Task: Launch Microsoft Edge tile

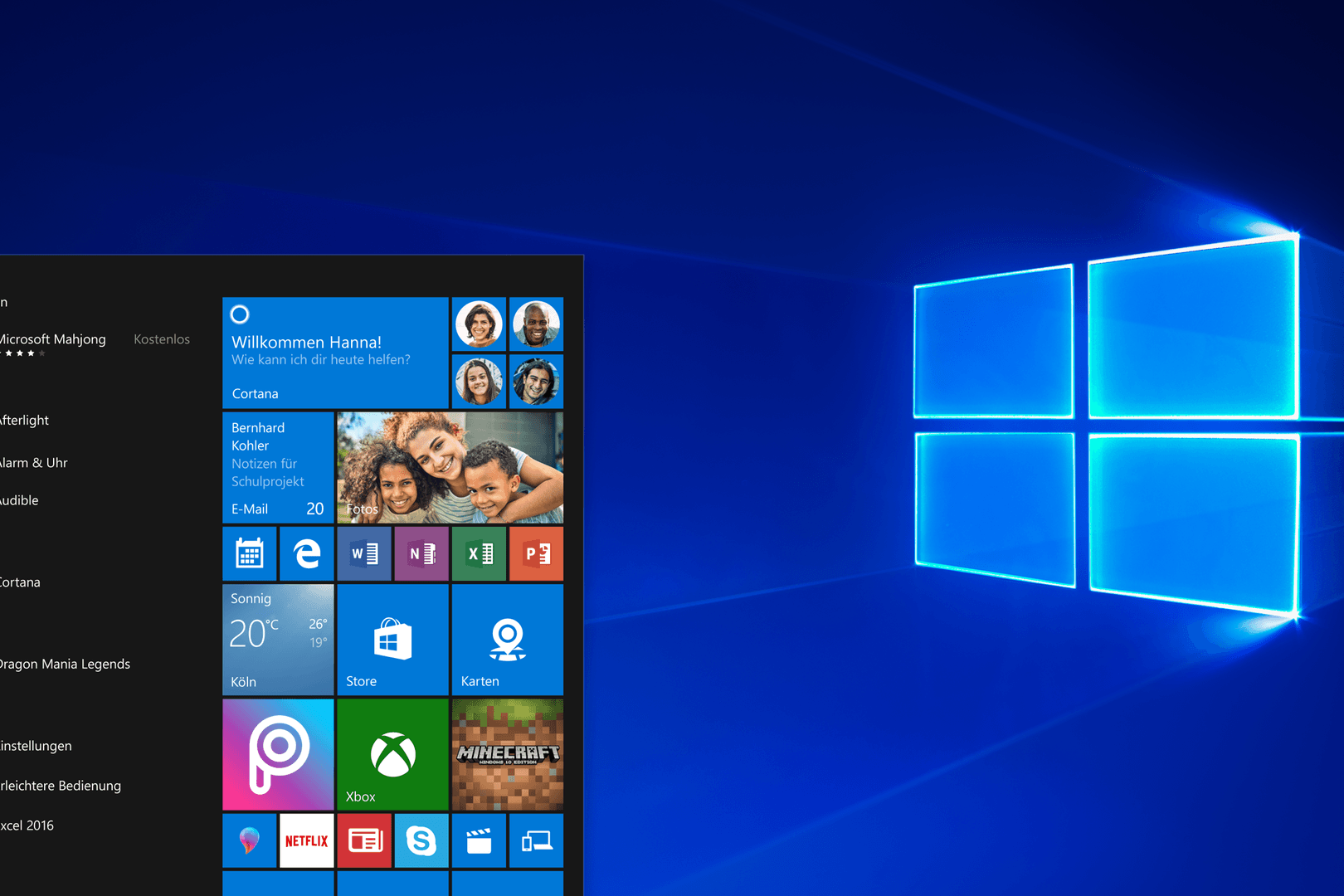Action: tap(307, 553)
